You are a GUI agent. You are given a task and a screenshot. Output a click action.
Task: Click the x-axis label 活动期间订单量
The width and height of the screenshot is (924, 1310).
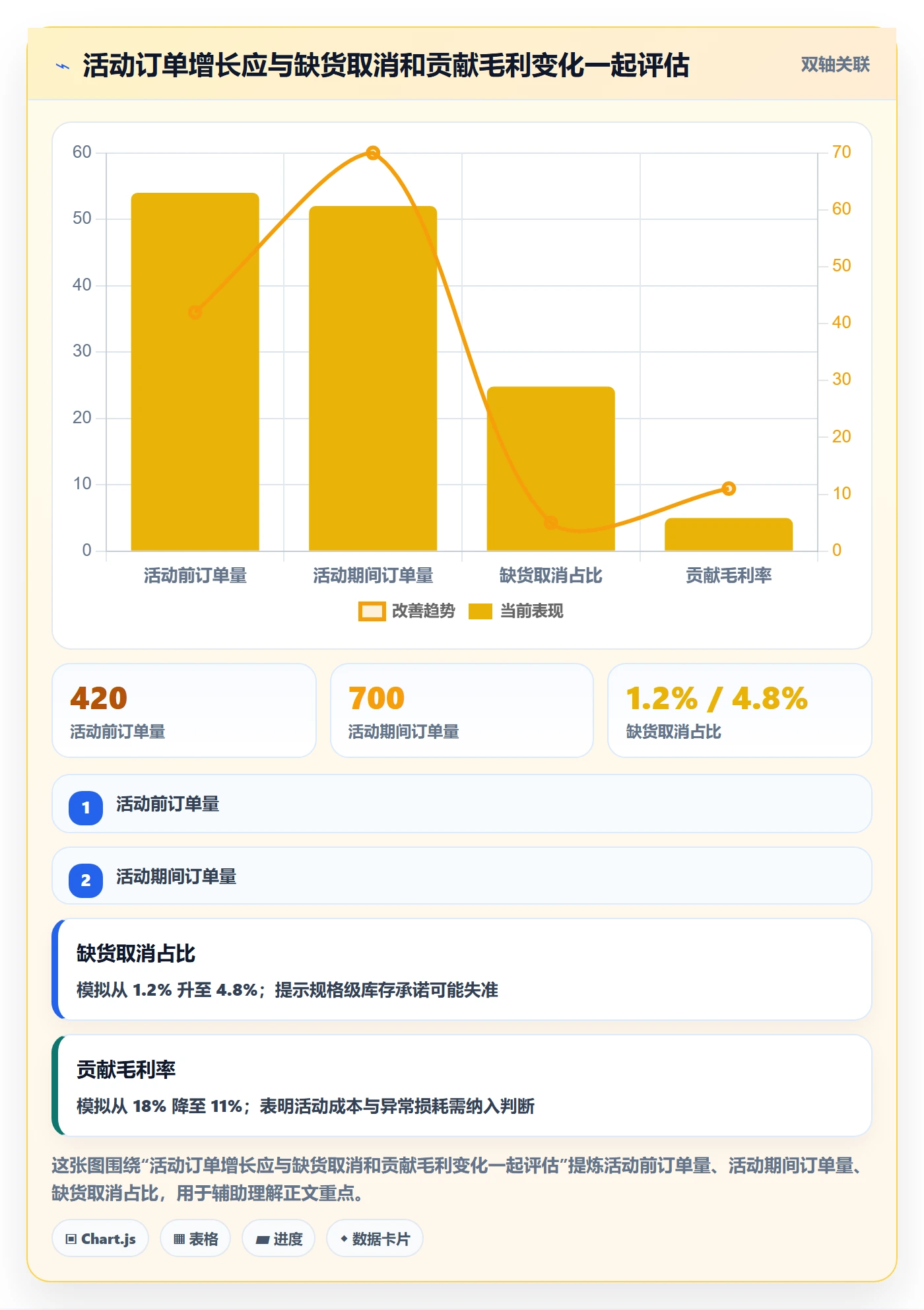click(x=373, y=576)
